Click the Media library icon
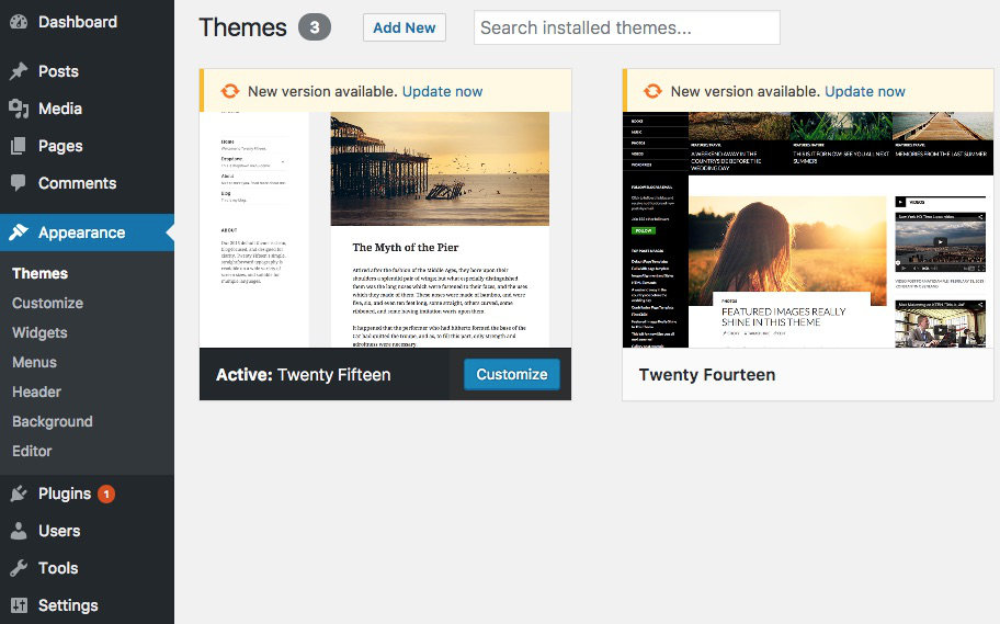 pos(19,108)
